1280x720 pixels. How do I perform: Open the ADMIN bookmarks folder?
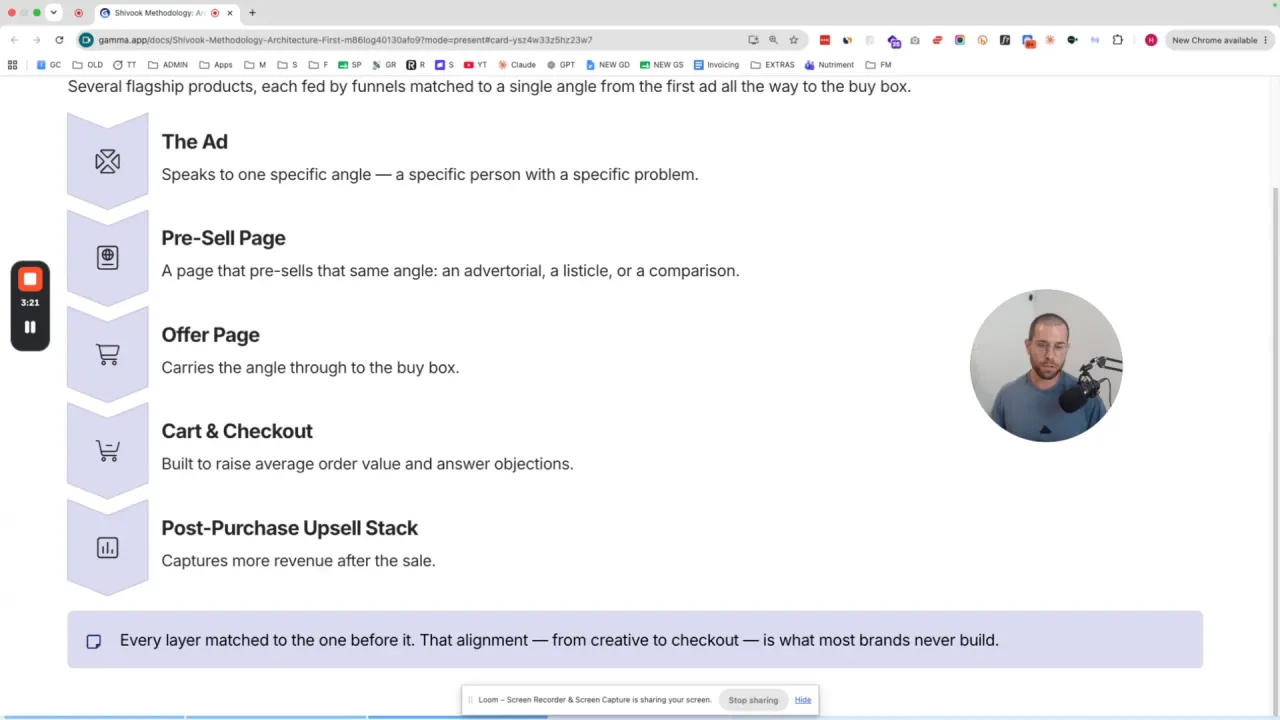click(168, 65)
